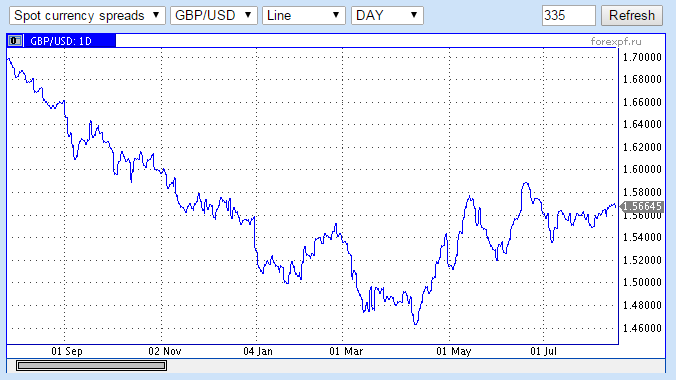
Task: Click the 1.68000 price axis label
Action: [642, 79]
